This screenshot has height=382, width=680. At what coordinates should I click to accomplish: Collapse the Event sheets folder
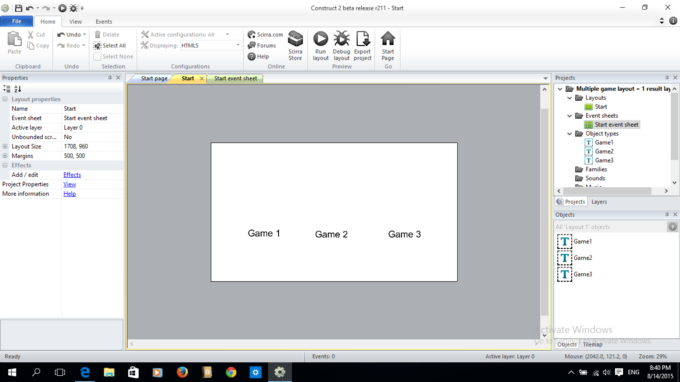[x=569, y=116]
